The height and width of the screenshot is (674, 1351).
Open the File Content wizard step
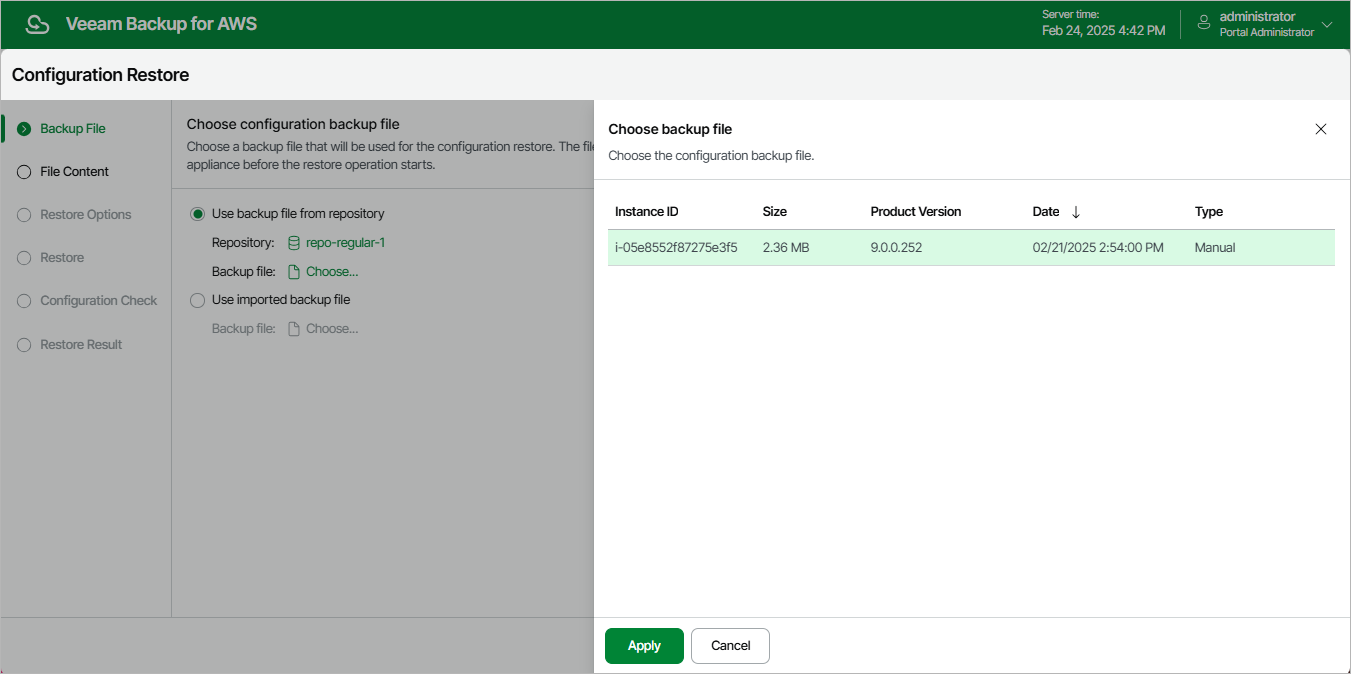pyautogui.click(x=74, y=172)
